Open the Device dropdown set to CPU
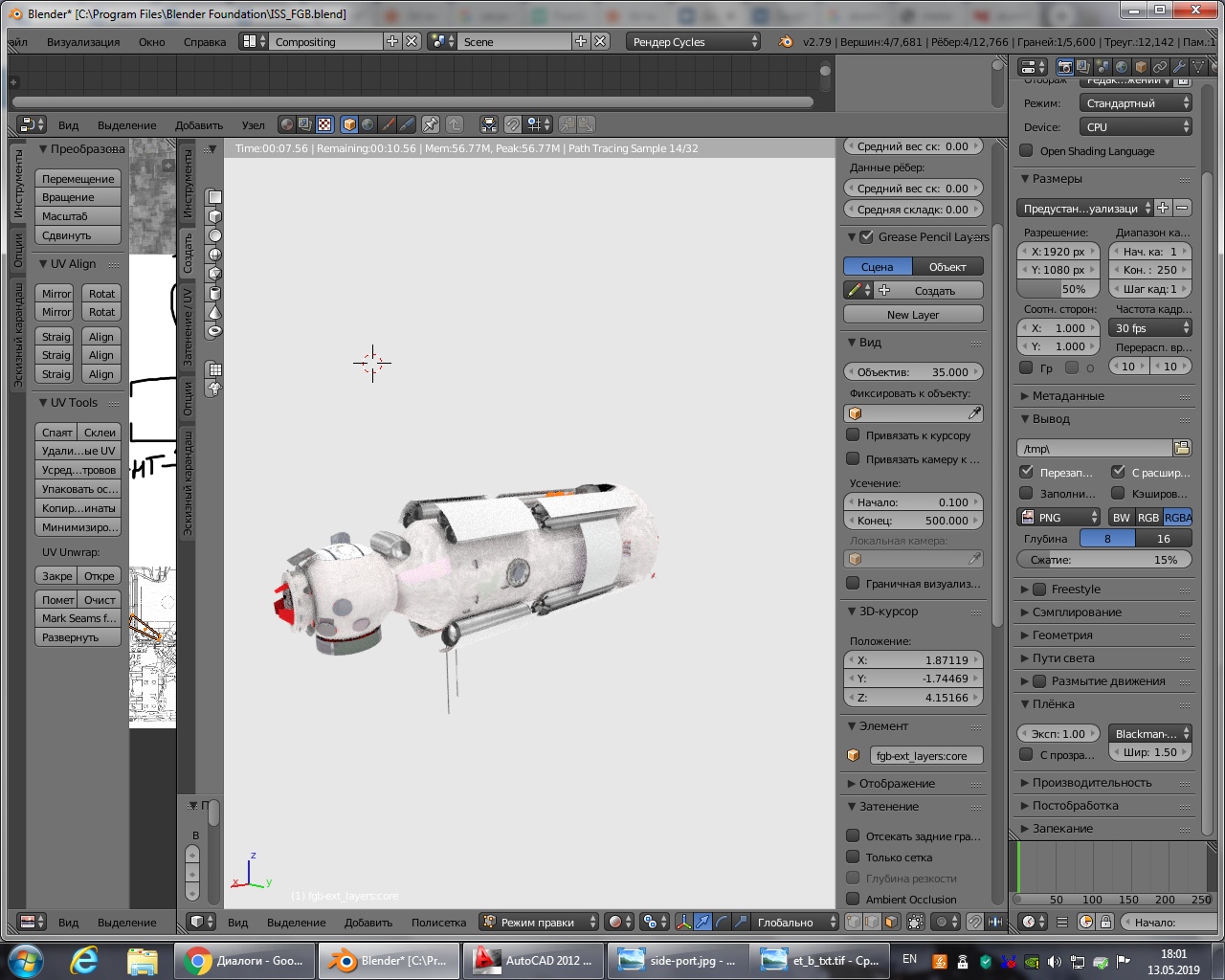The width and height of the screenshot is (1225, 980). click(1136, 126)
